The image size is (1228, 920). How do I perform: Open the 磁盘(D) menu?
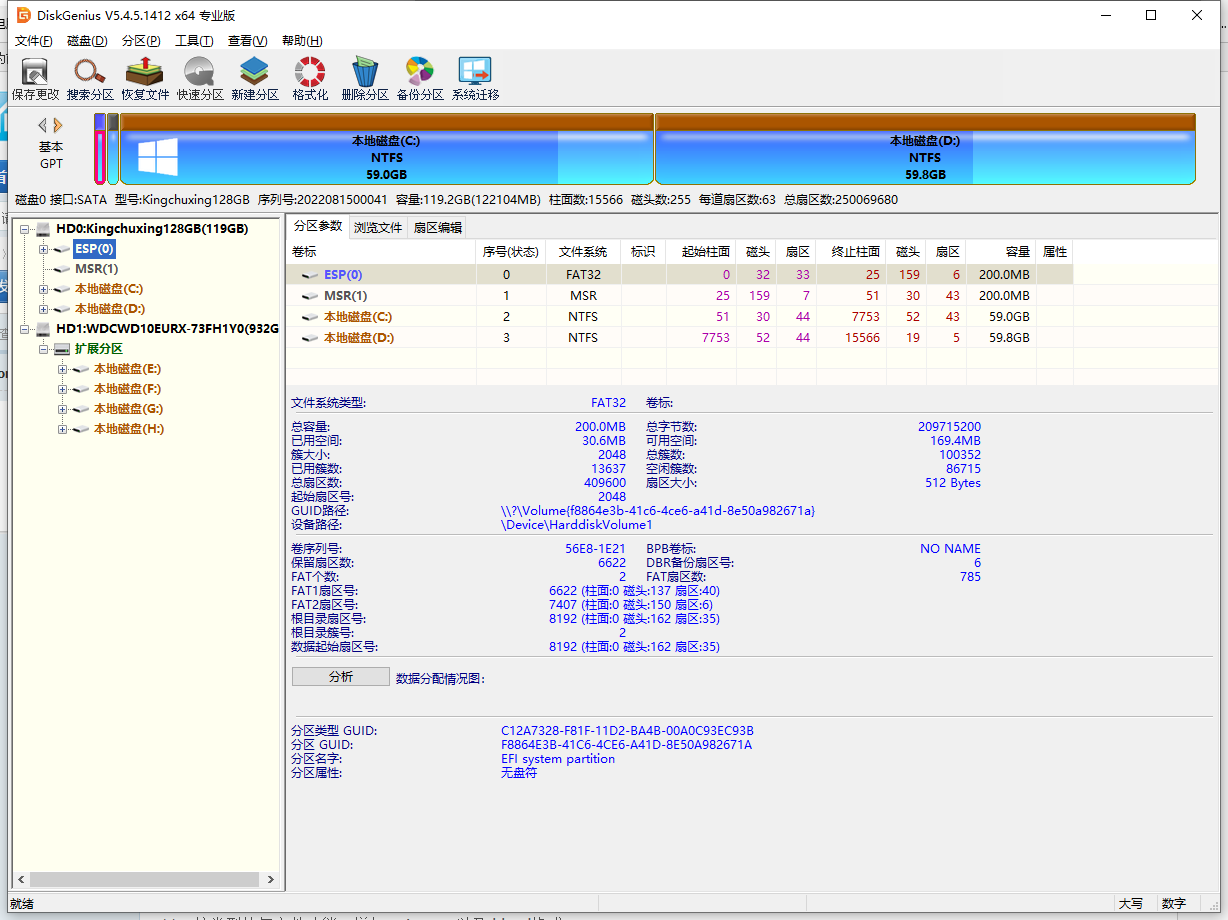point(86,40)
